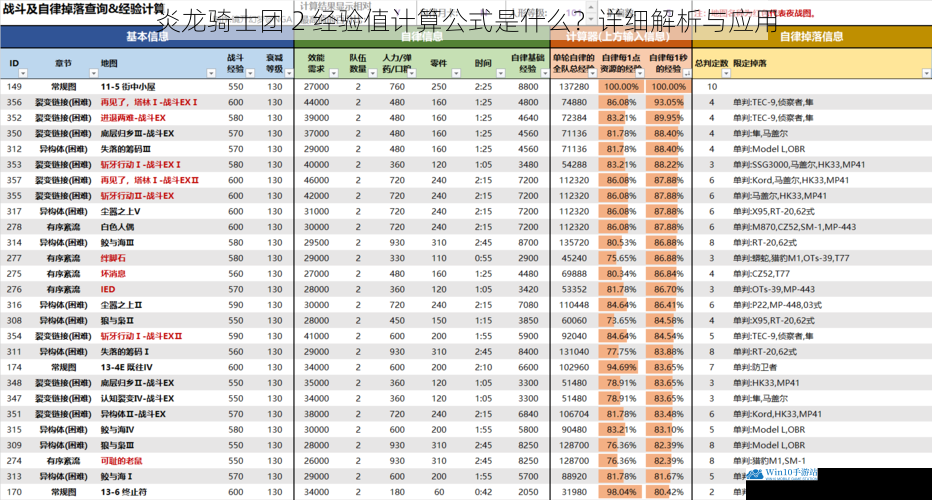The width and height of the screenshot is (932, 500).
Task: Select the map cell 进退两难-战斗EX
Action: click(x=133, y=118)
